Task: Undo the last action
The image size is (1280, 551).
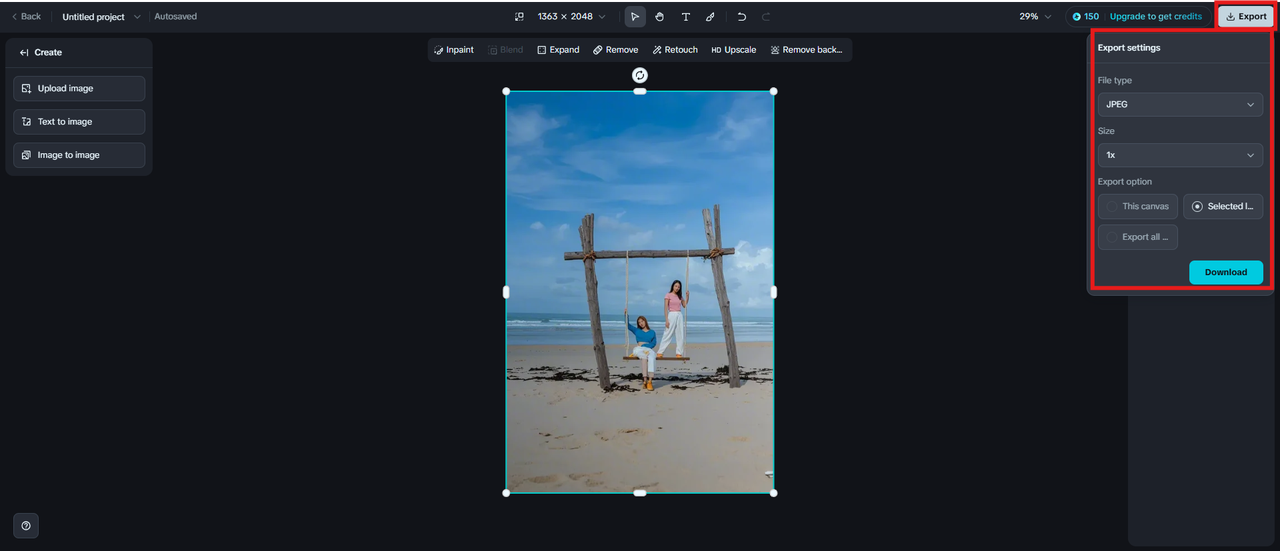Action: click(x=741, y=17)
